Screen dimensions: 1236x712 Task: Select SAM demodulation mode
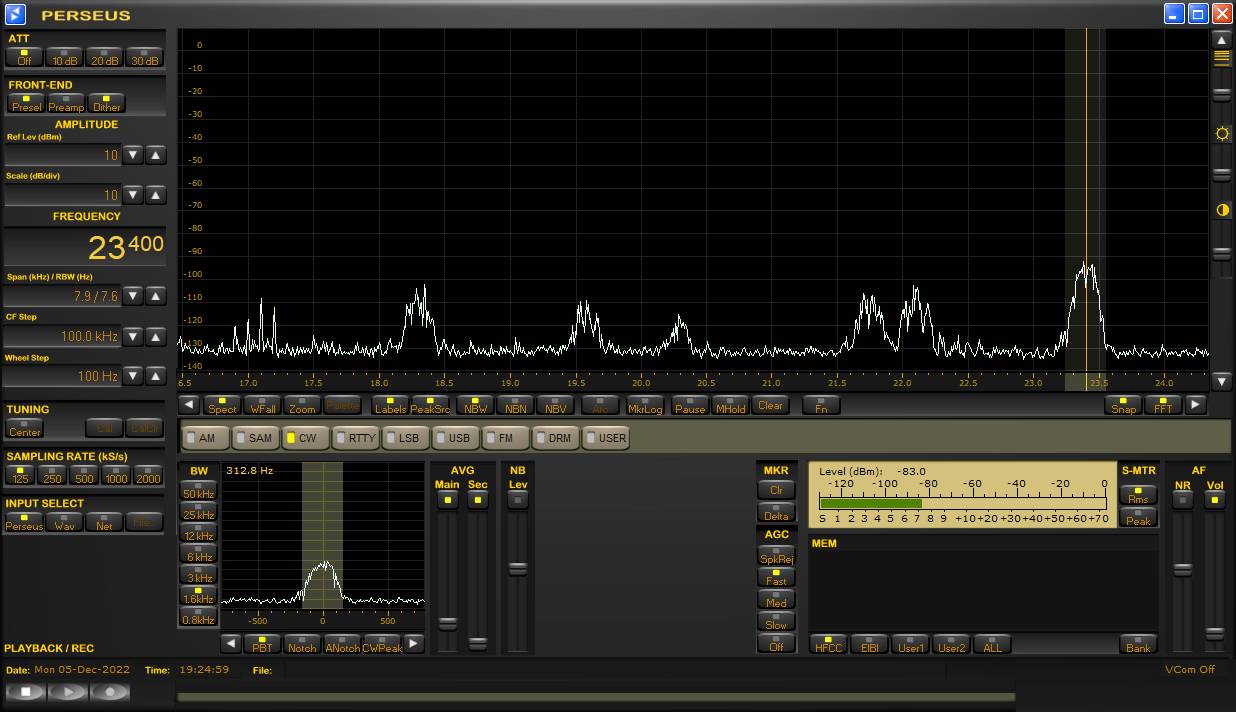[255, 438]
